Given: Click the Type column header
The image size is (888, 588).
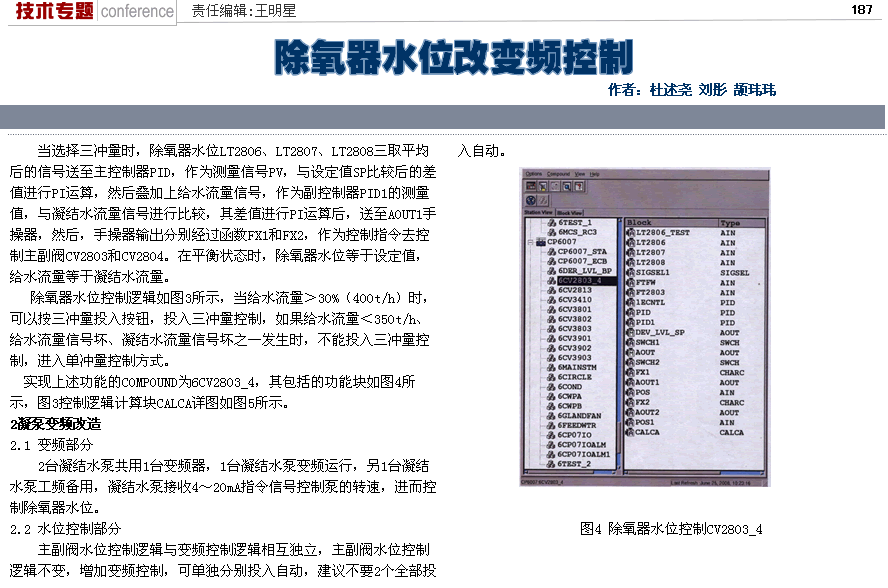Looking at the screenshot, I should (730, 222).
